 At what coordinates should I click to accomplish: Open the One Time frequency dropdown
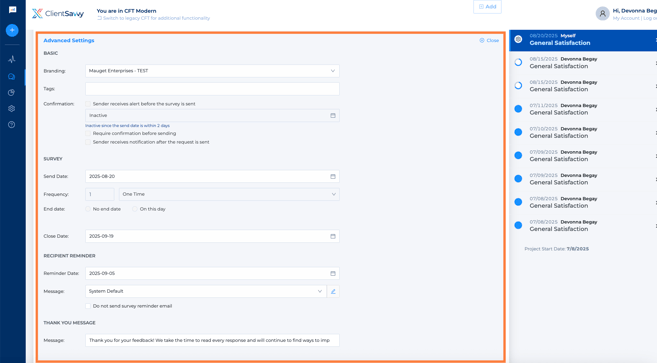[x=229, y=194]
